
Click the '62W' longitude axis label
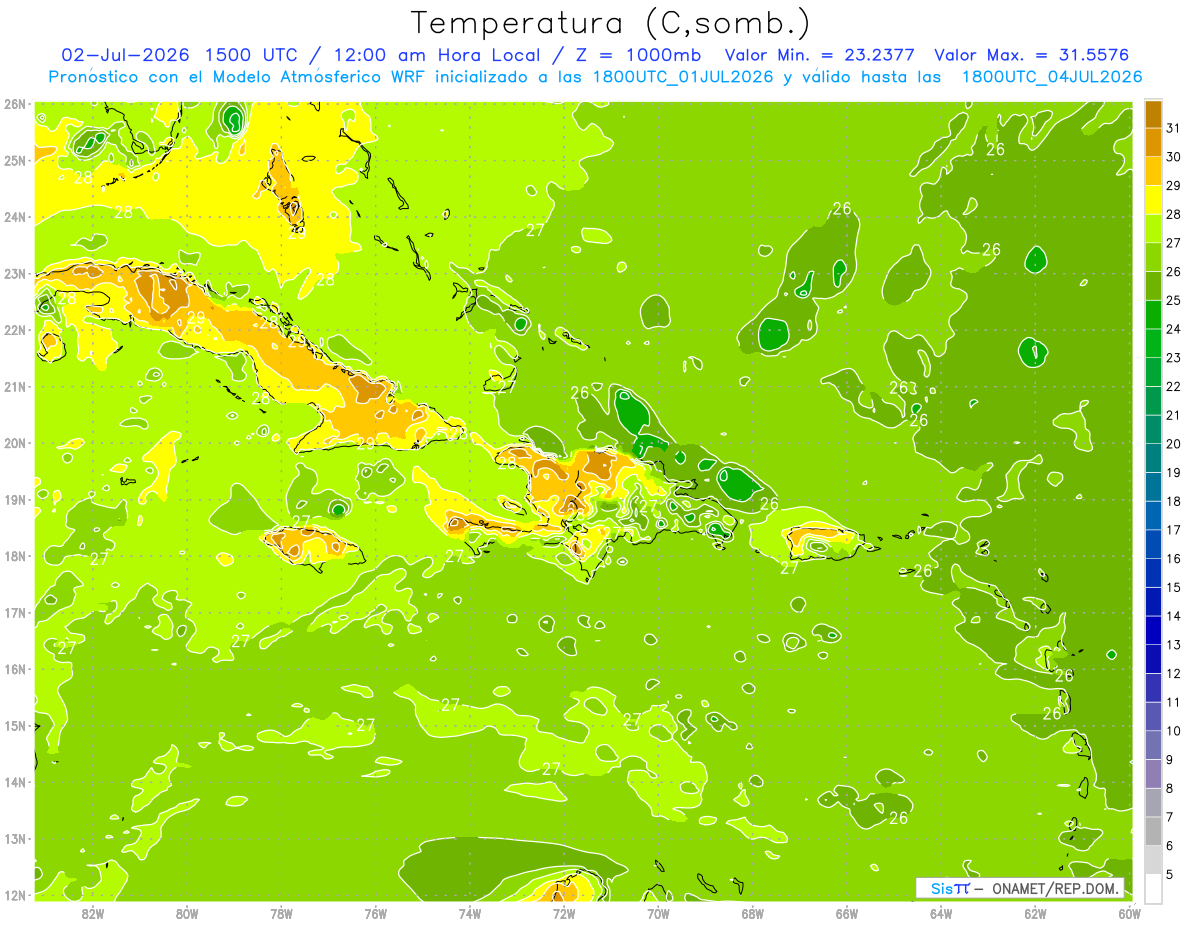[1035, 913]
